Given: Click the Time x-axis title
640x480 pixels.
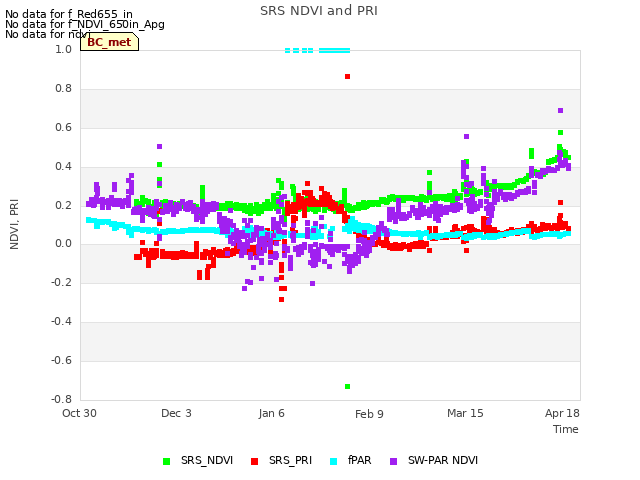Looking at the screenshot, I should click(x=566, y=429).
